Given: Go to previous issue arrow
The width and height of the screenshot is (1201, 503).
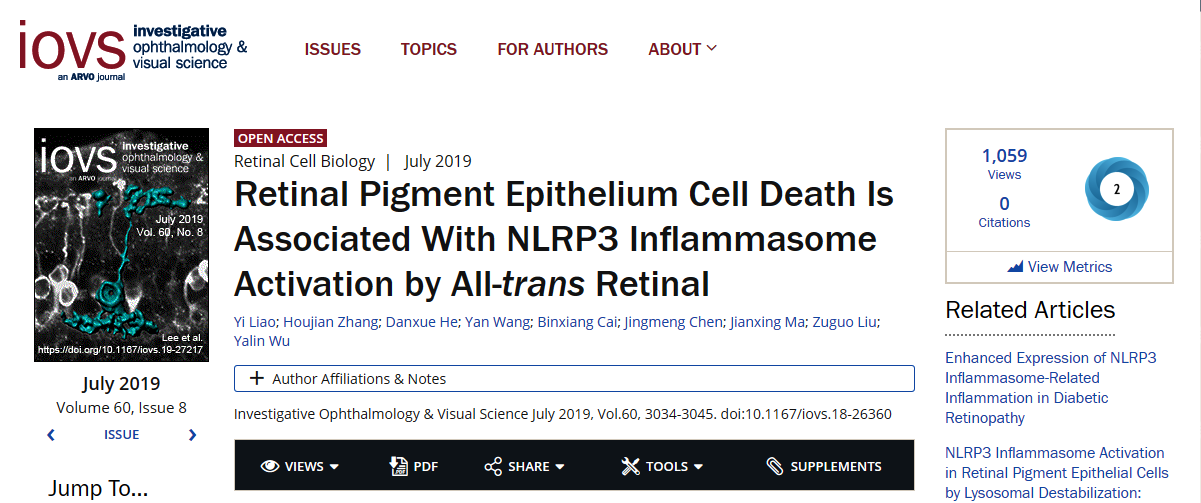Looking at the screenshot, I should 51,435.
